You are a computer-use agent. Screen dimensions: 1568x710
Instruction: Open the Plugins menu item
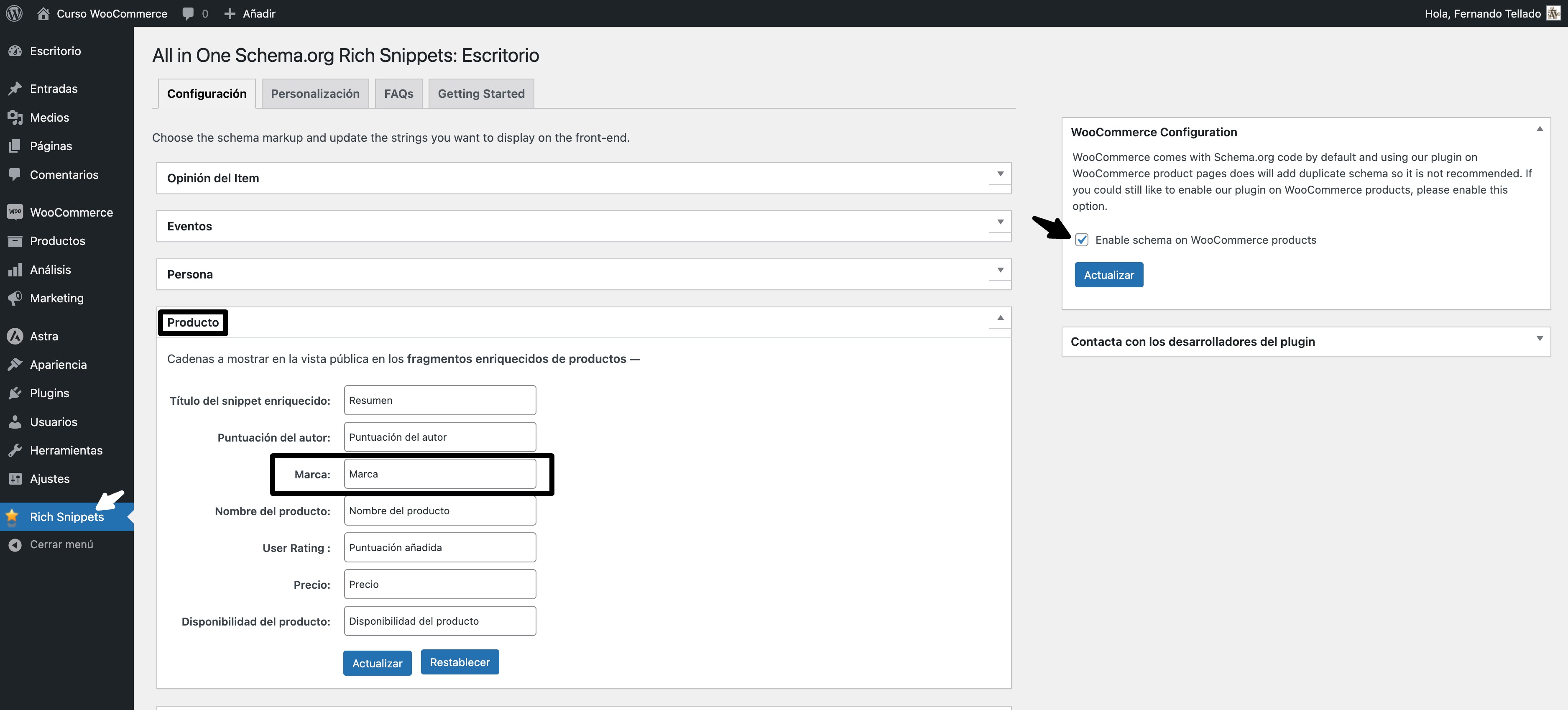pyautogui.click(x=67, y=393)
